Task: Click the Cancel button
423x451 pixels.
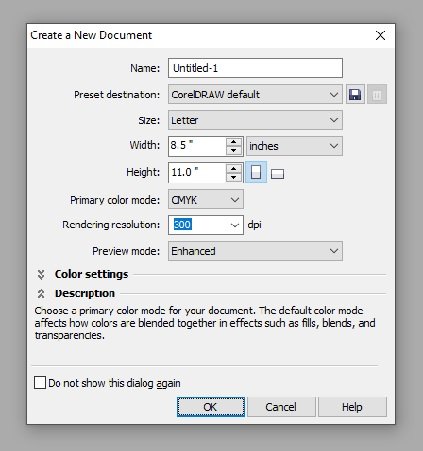Action: [x=281, y=407]
